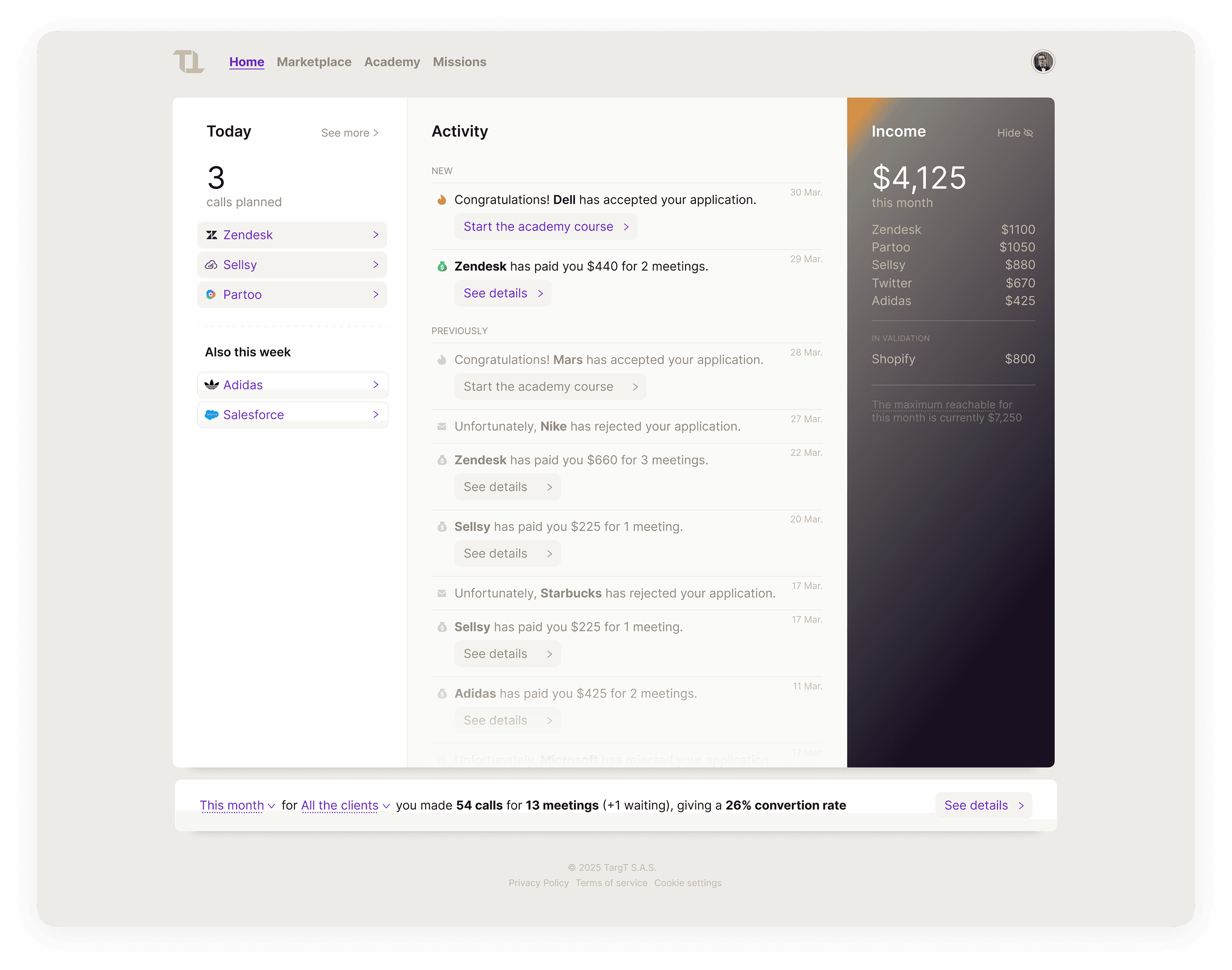
Task: Open the user profile avatar
Action: point(1042,61)
